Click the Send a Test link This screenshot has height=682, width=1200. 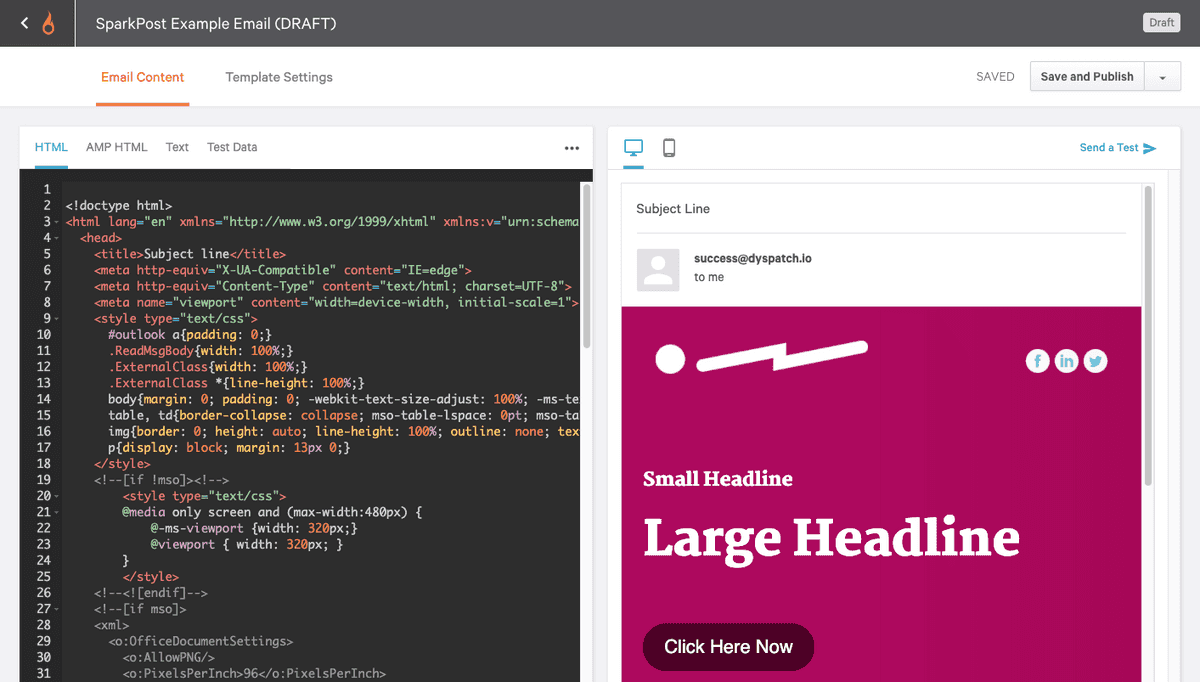(1109, 148)
